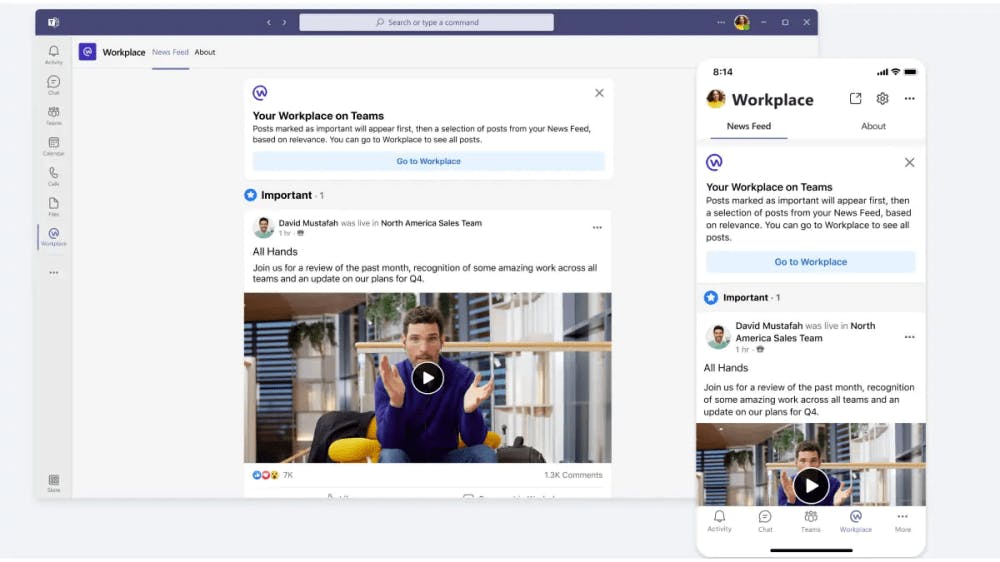The image size is (1000, 562).
Task: Open the mobile header more options ellipsis
Action: [x=909, y=99]
